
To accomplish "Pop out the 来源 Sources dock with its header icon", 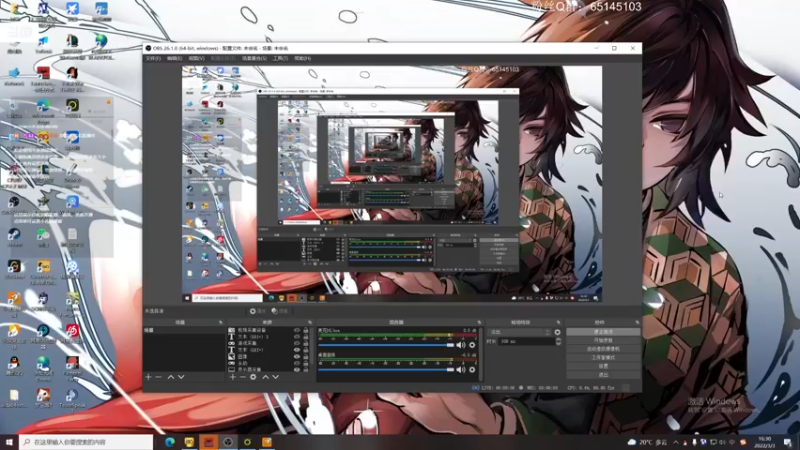I will point(310,322).
